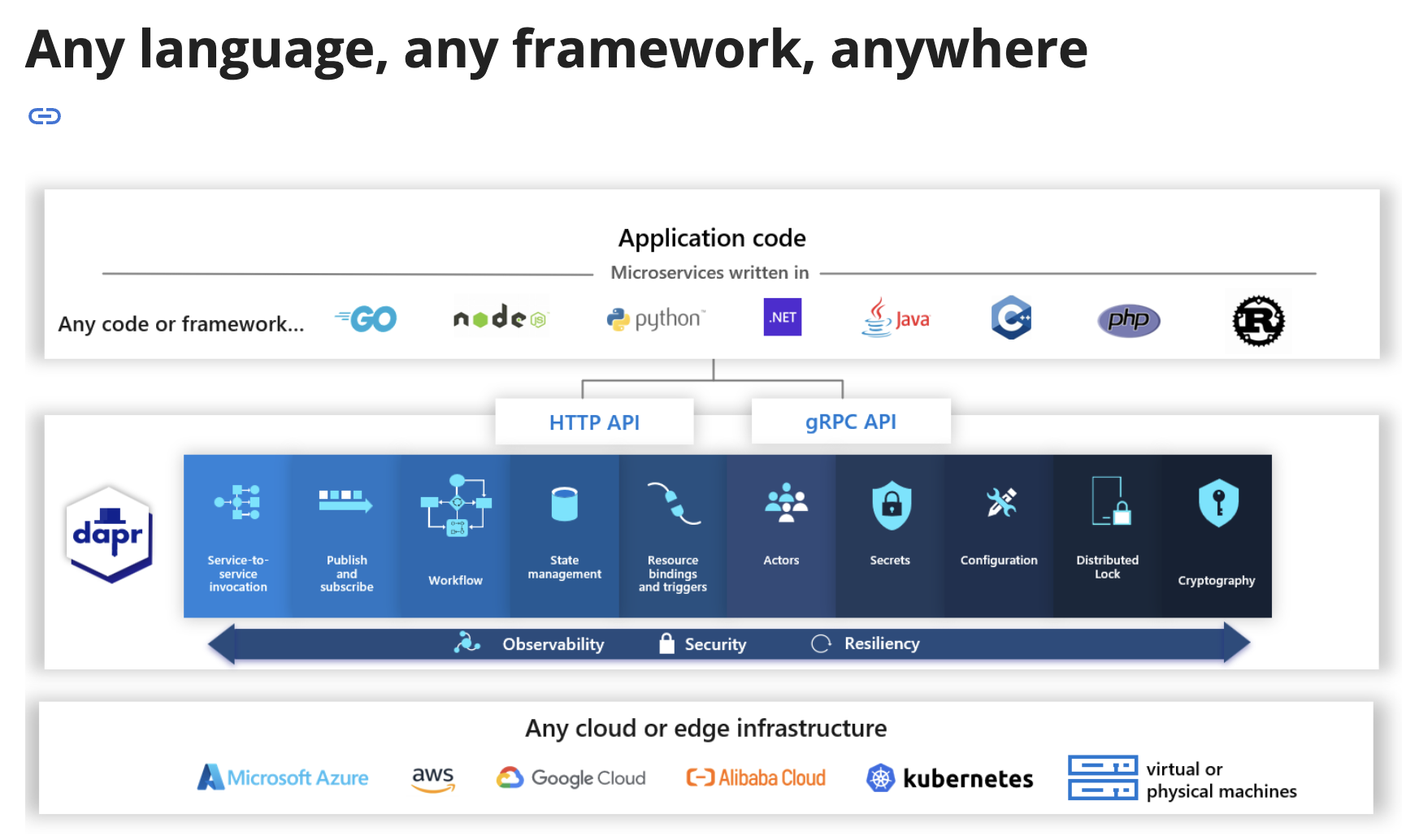The width and height of the screenshot is (1406, 840).
Task: Click the AWS logo
Action: (433, 779)
